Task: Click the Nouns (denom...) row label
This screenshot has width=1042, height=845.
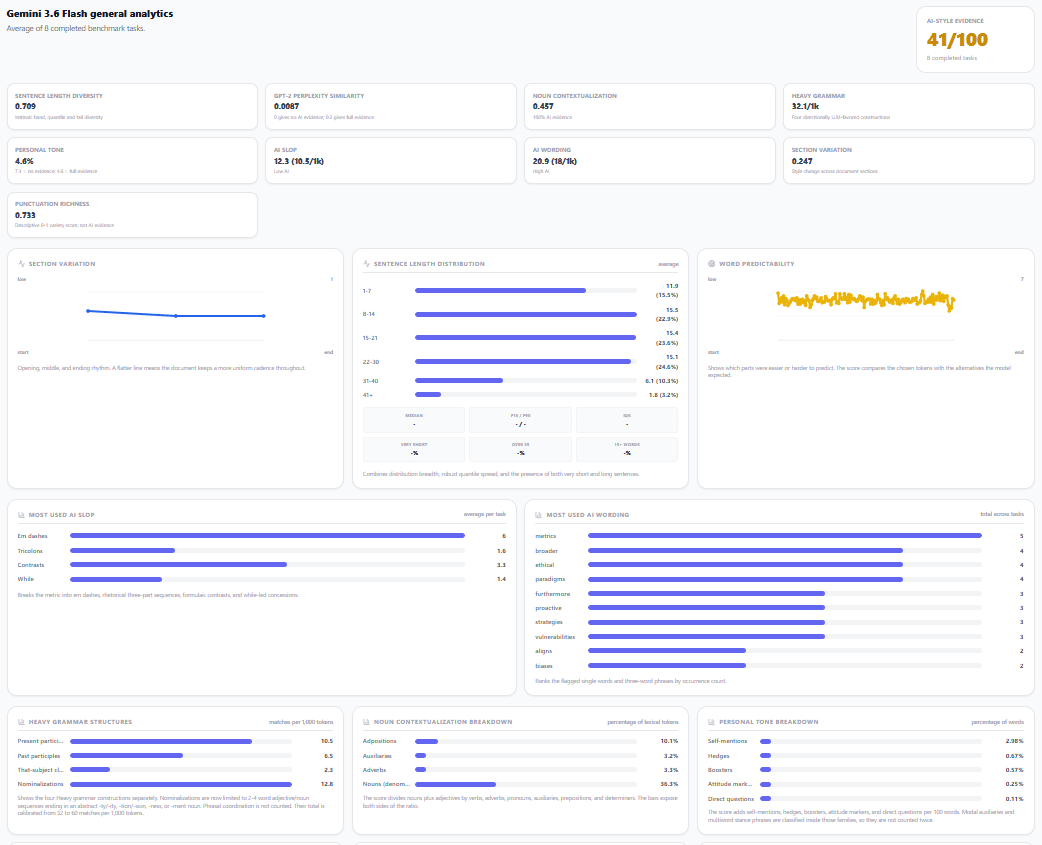Action: [386, 784]
